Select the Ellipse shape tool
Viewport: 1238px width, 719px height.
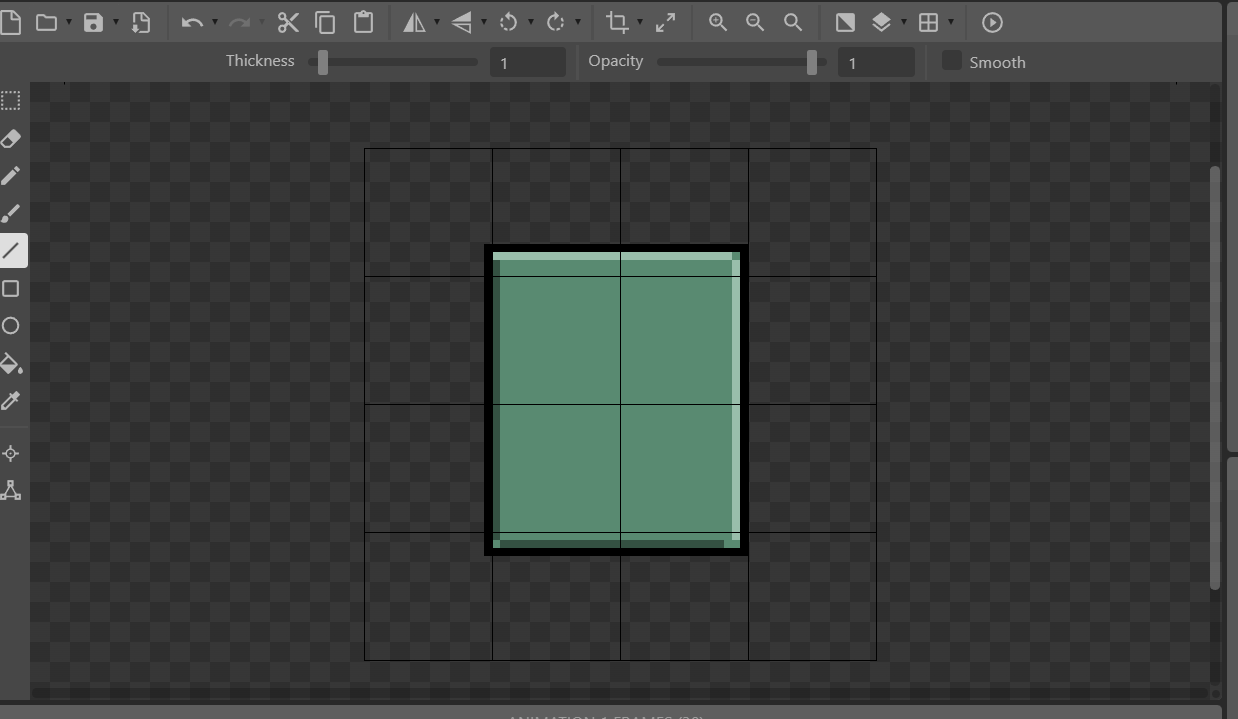[x=11, y=326]
